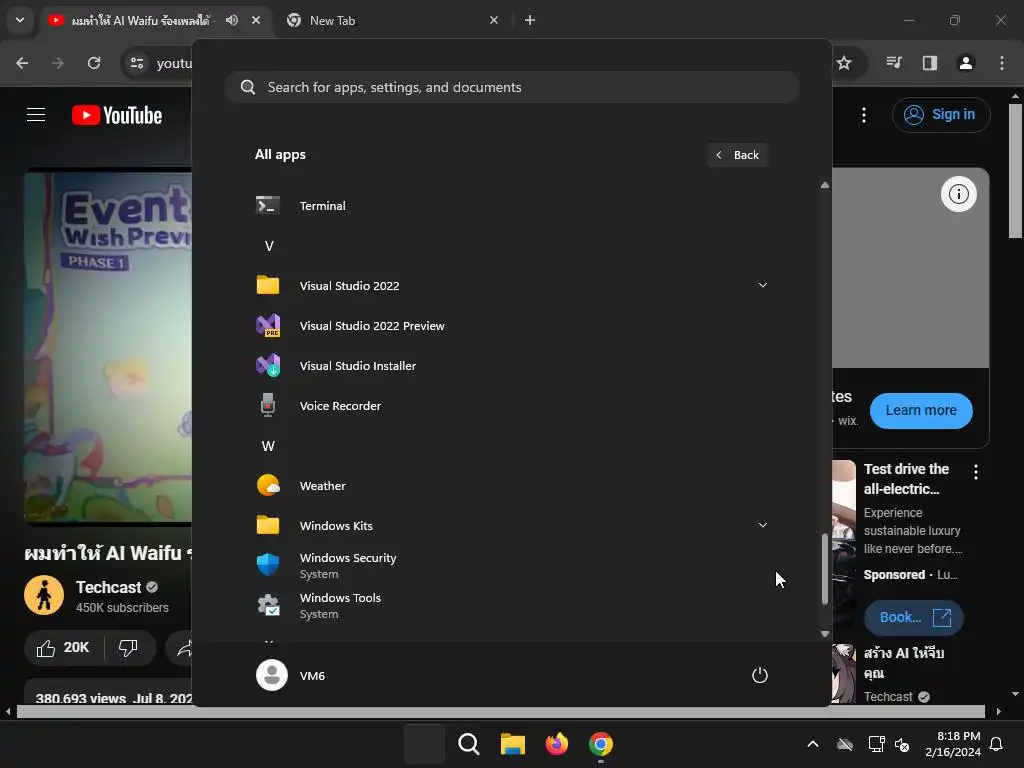Focus the Start menu search box
Image resolution: width=1024 pixels, height=768 pixels.
click(511, 87)
